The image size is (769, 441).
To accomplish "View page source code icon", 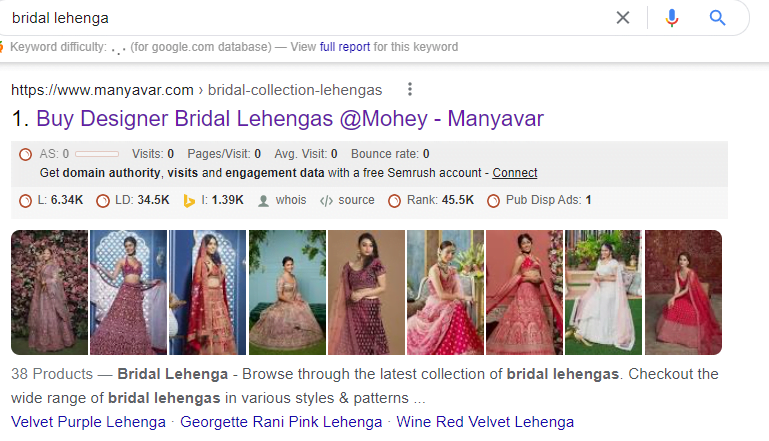I will tap(326, 201).
